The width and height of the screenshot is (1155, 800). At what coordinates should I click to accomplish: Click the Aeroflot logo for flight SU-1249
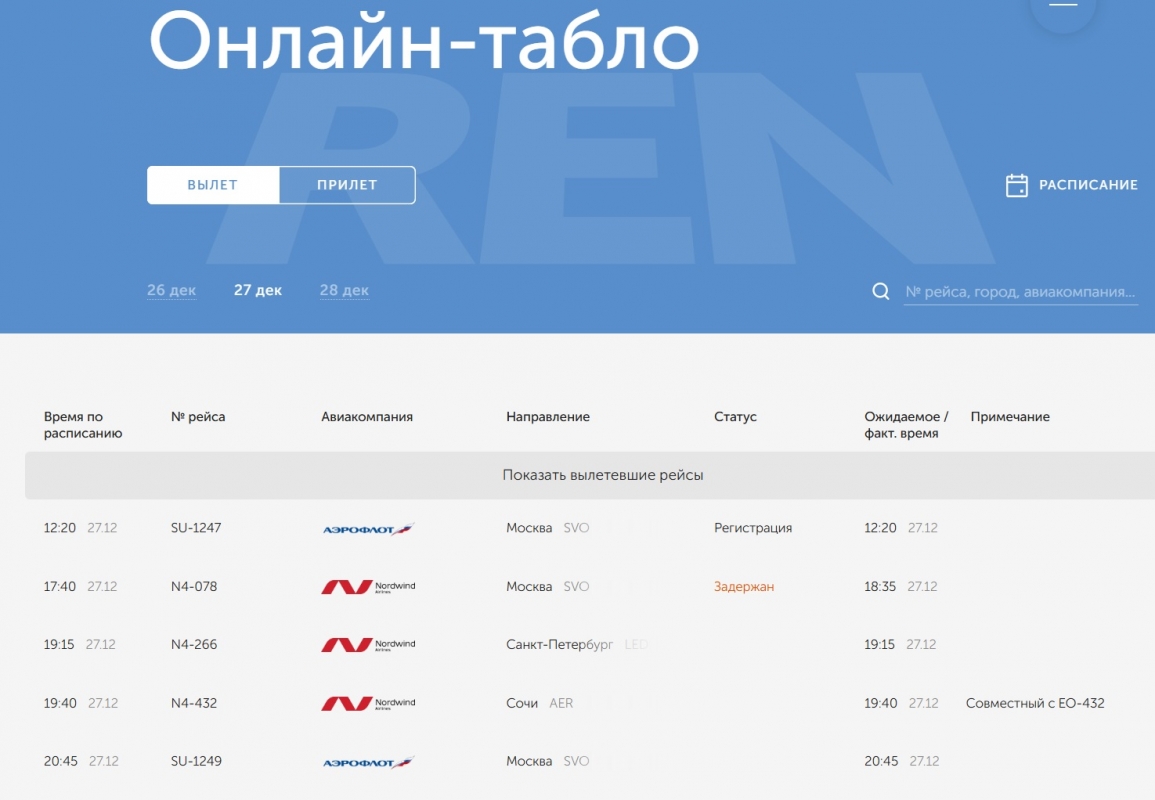[367, 762]
